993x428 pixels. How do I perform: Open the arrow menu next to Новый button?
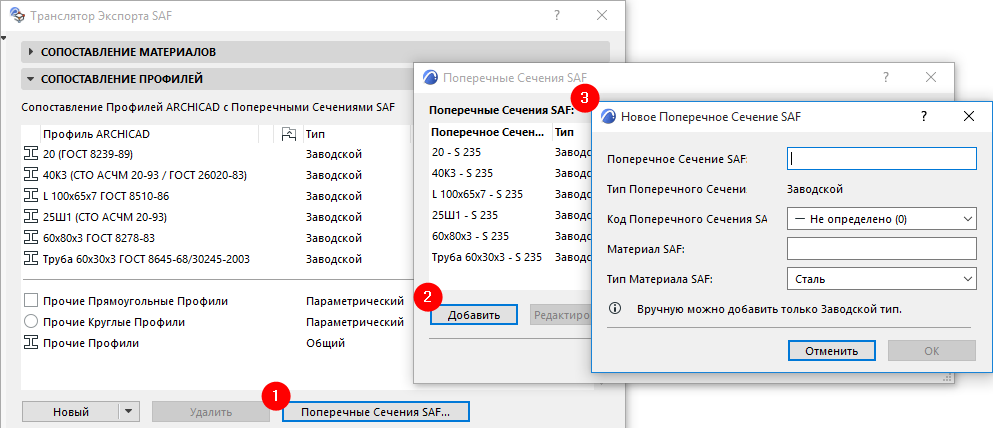(x=129, y=412)
